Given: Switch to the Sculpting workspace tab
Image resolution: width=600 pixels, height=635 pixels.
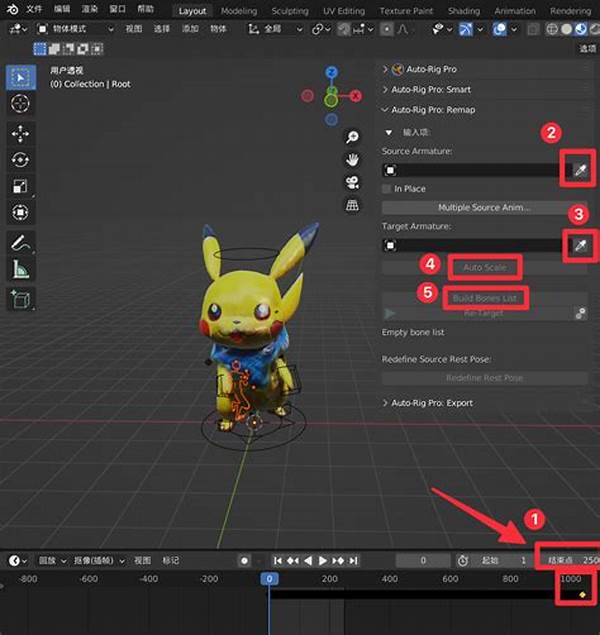Looking at the screenshot, I should coord(290,11).
